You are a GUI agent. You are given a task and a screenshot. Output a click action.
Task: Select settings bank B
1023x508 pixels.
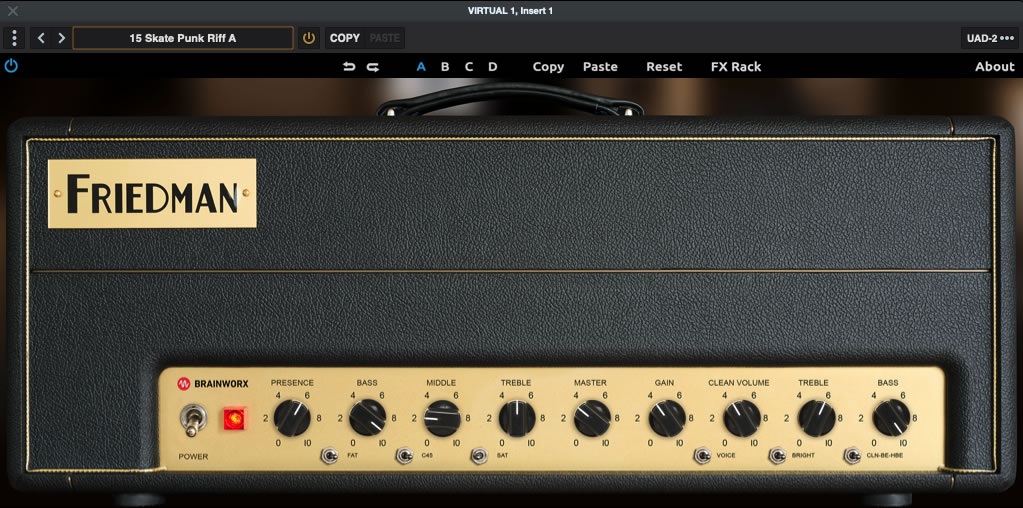[445, 67]
